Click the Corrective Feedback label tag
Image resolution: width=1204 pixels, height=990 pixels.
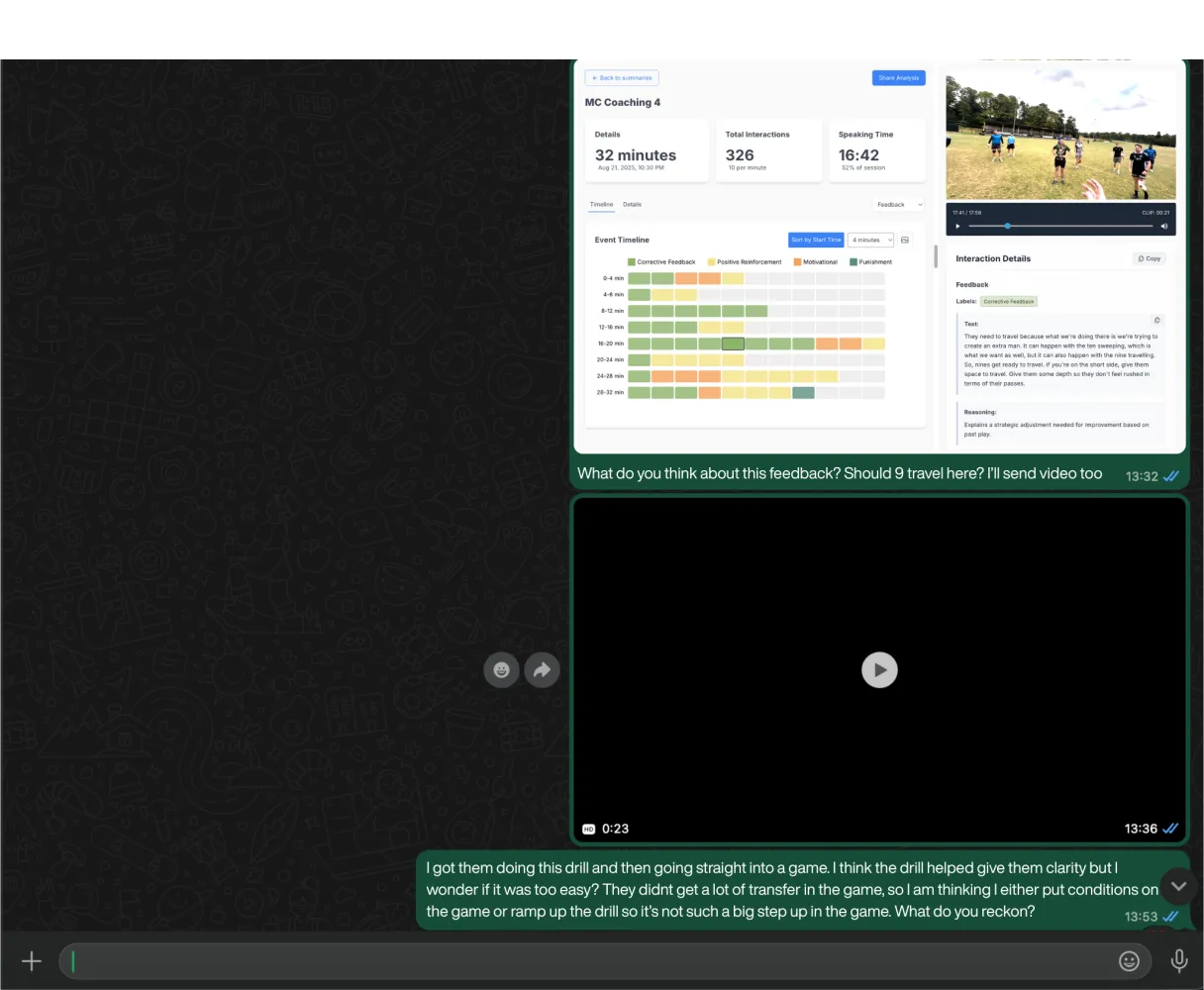(1009, 302)
